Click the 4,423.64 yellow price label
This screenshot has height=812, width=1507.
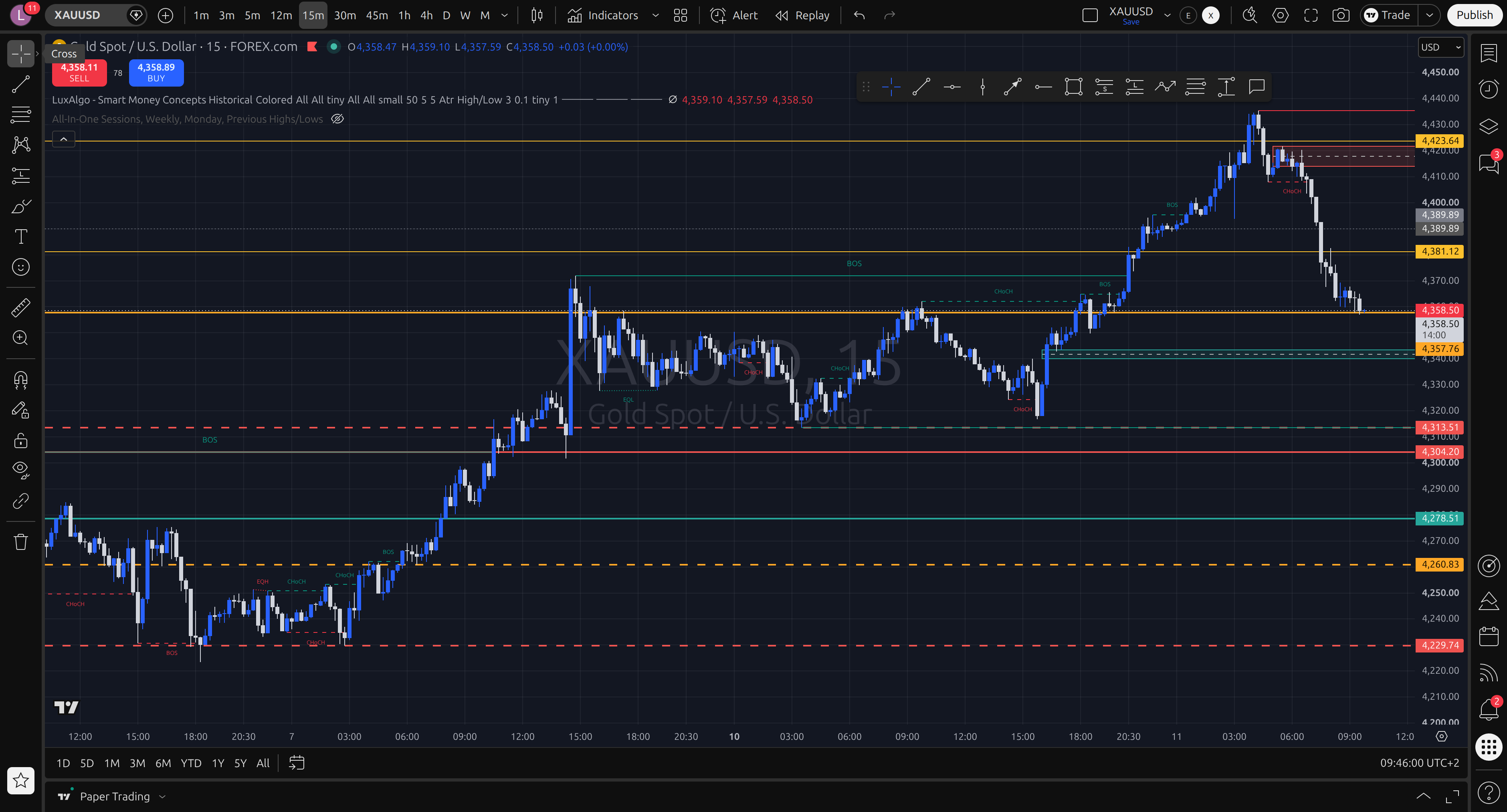click(1439, 140)
